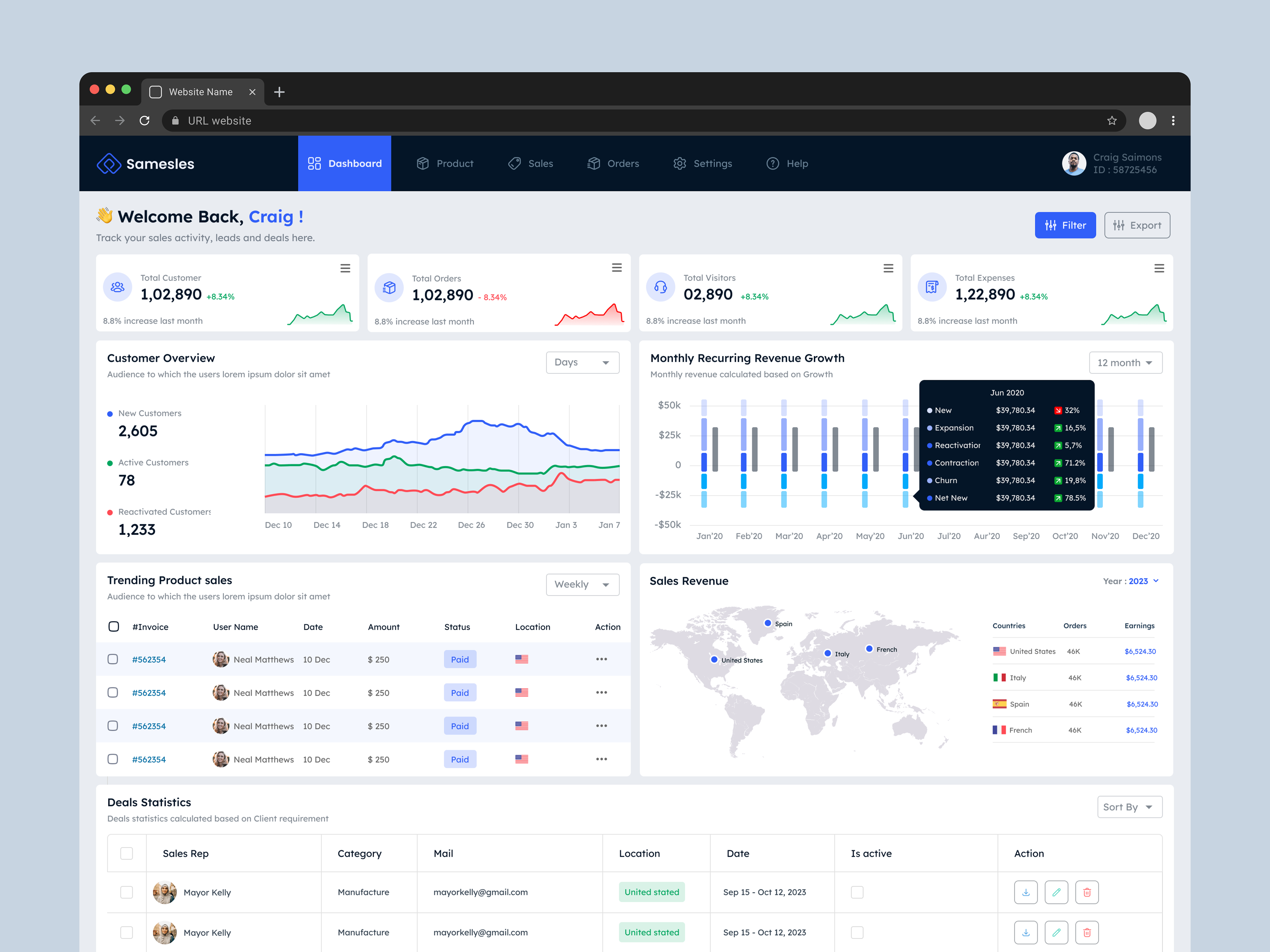The image size is (1270, 952).
Task: Select the New Customers legend dot
Action: coord(110,414)
